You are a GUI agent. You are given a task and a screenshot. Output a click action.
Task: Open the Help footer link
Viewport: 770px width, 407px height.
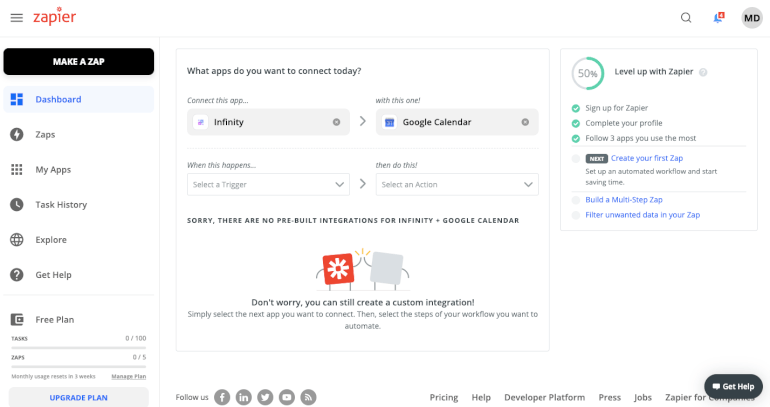coord(481,397)
